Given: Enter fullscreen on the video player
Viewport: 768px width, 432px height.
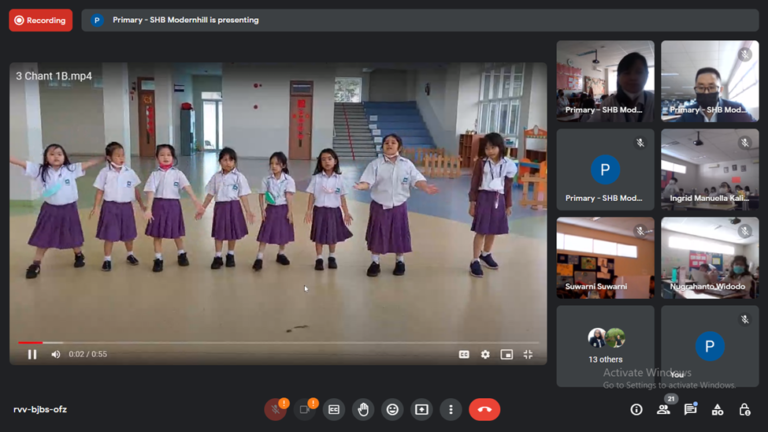Looking at the screenshot, I should coord(528,354).
